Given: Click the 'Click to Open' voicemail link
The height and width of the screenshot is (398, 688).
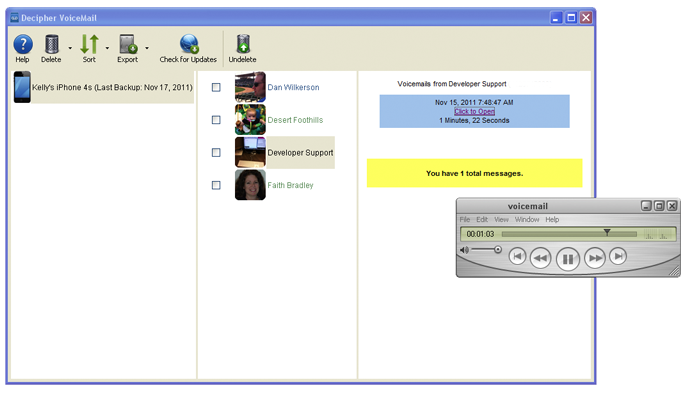Looking at the screenshot, I should pyautogui.click(x=474, y=111).
